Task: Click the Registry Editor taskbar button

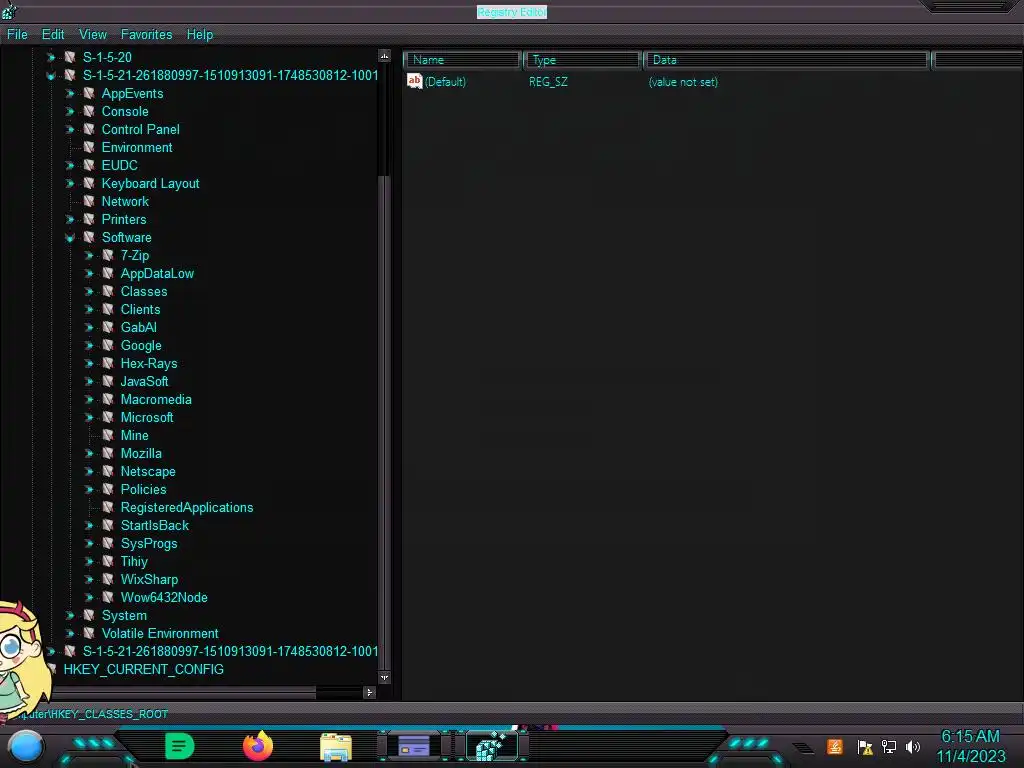Action: (x=493, y=746)
